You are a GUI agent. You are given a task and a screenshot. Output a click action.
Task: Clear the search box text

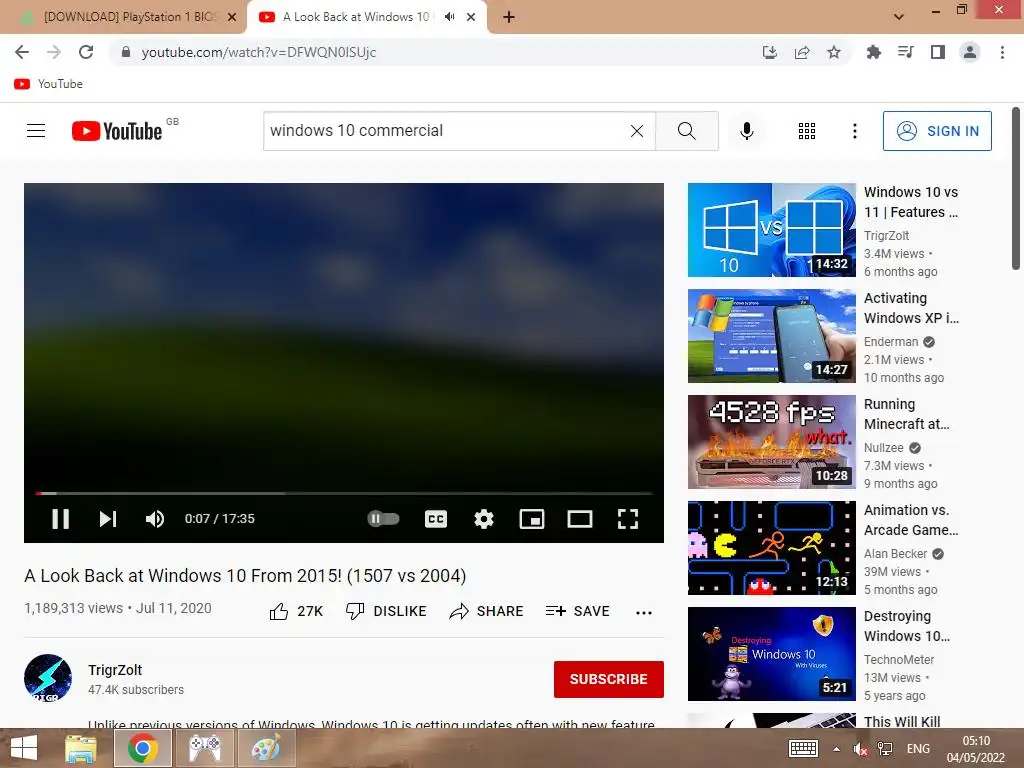[637, 131]
